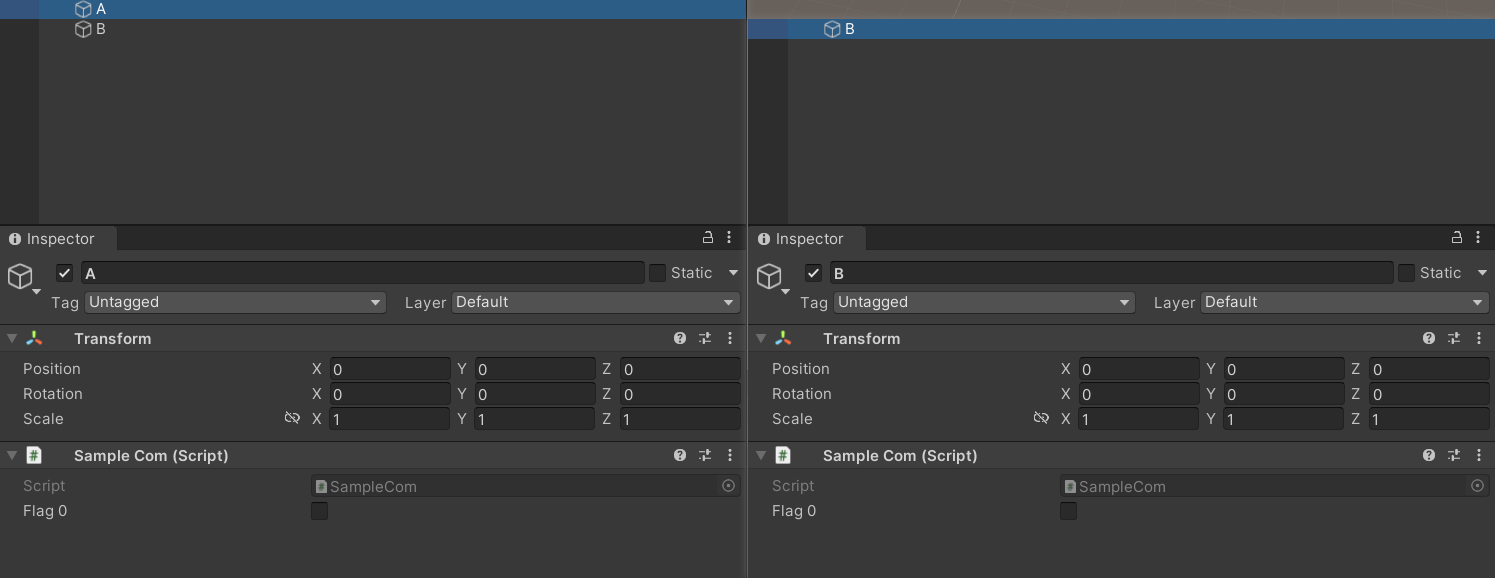
Task: Disable the active checkbox for object A
Action: click(x=65, y=273)
